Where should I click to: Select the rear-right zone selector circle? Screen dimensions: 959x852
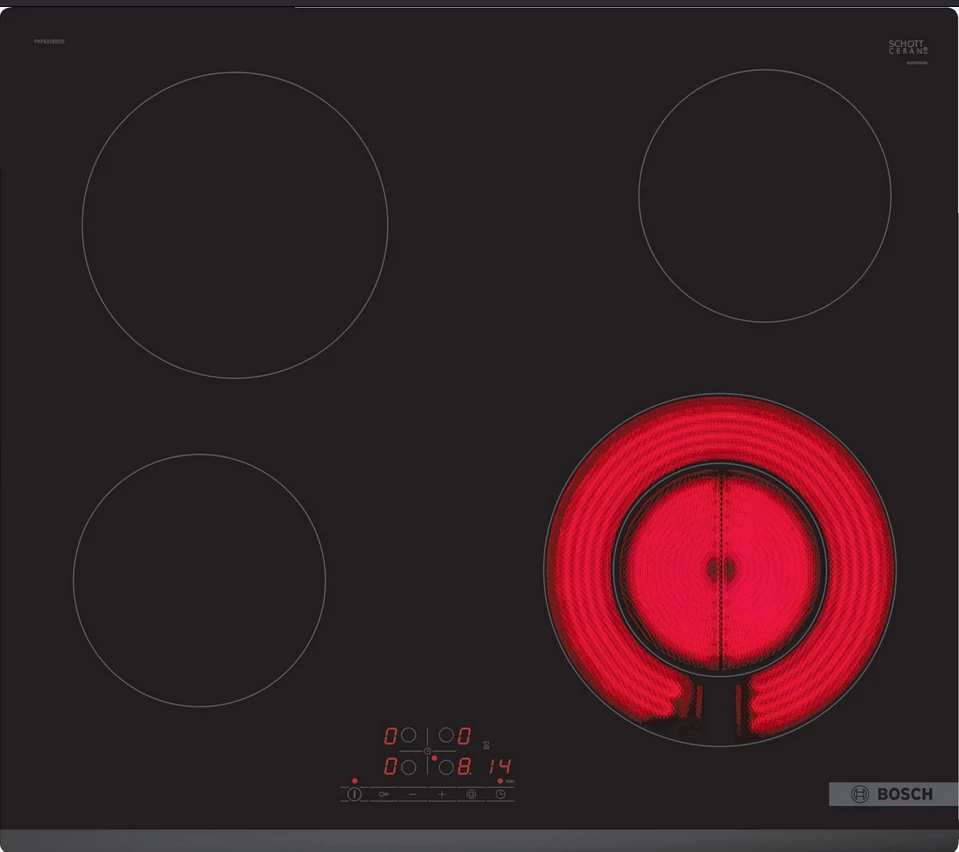pyautogui.click(x=445, y=736)
